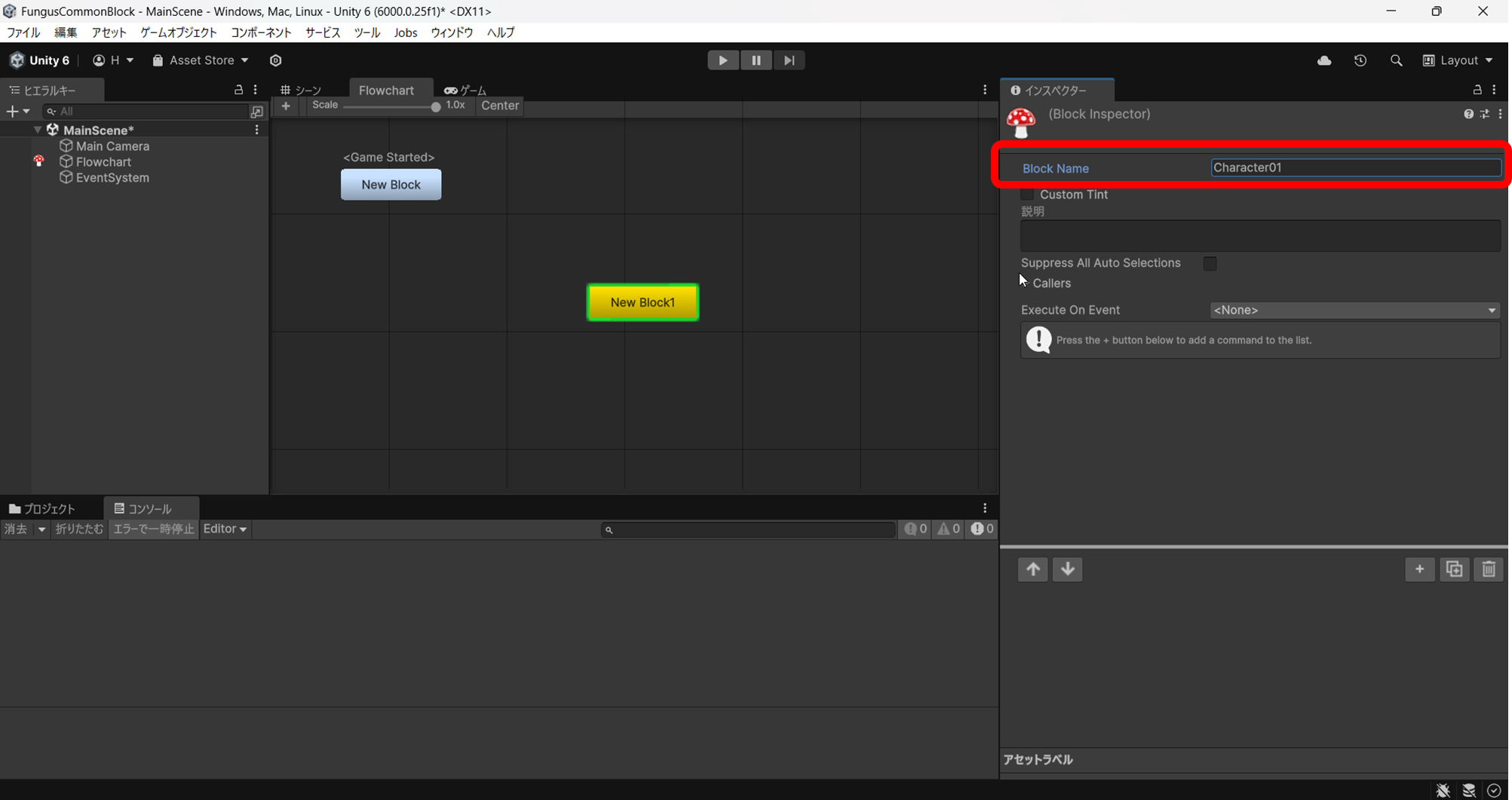Select the Step frame advance button
Image resolution: width=1512 pixels, height=800 pixels.
[x=789, y=60]
